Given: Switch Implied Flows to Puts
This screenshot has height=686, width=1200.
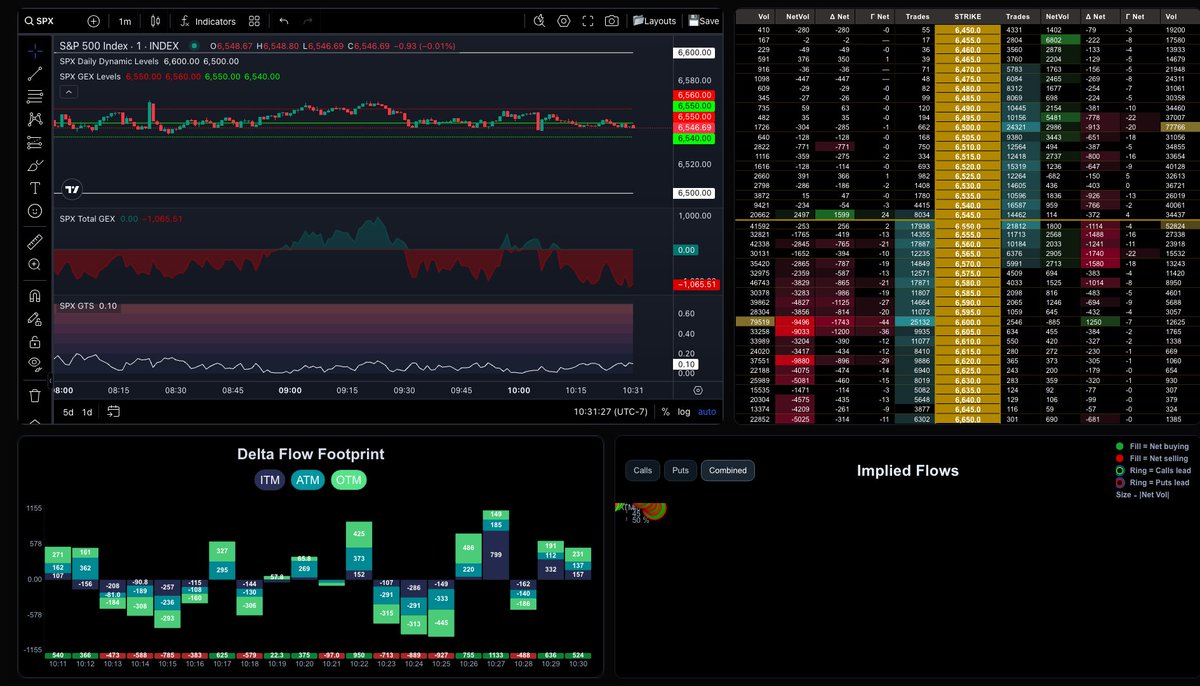Looking at the screenshot, I should coord(680,470).
